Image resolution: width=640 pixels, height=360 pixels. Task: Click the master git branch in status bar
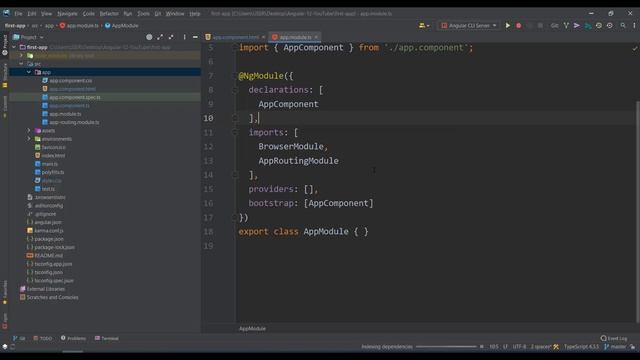[615, 347]
